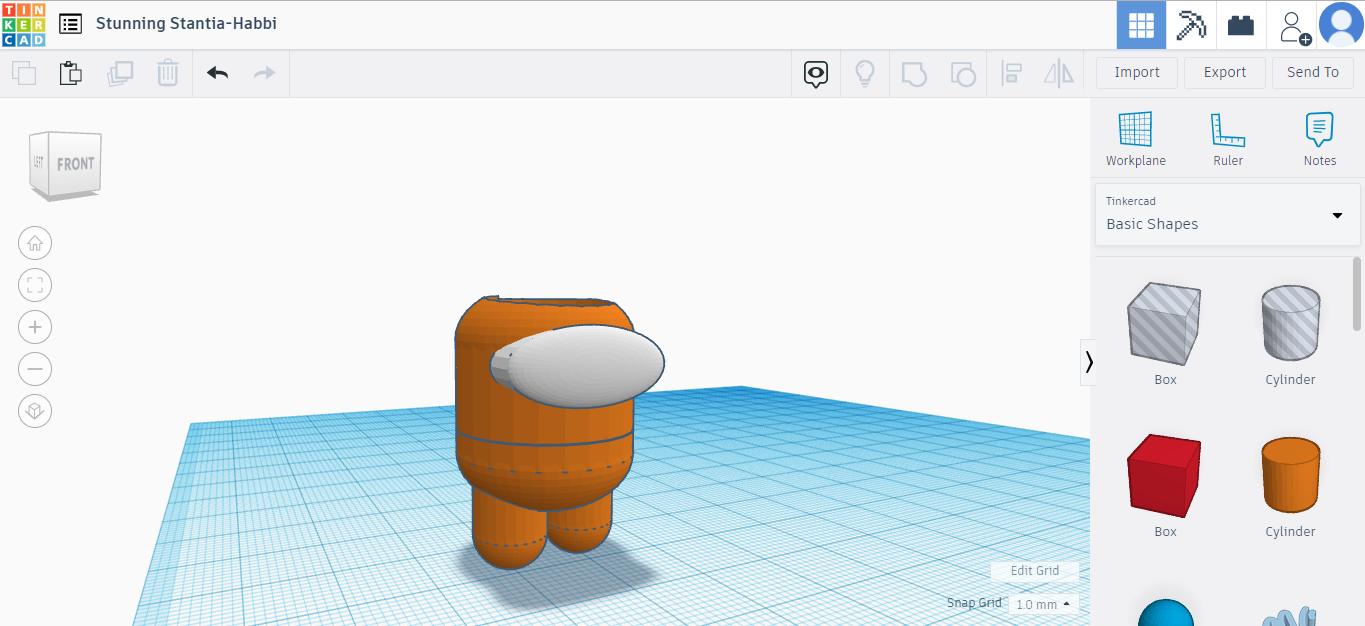Click the Export button
Viewport: 1365px width, 626px height.
point(1225,72)
